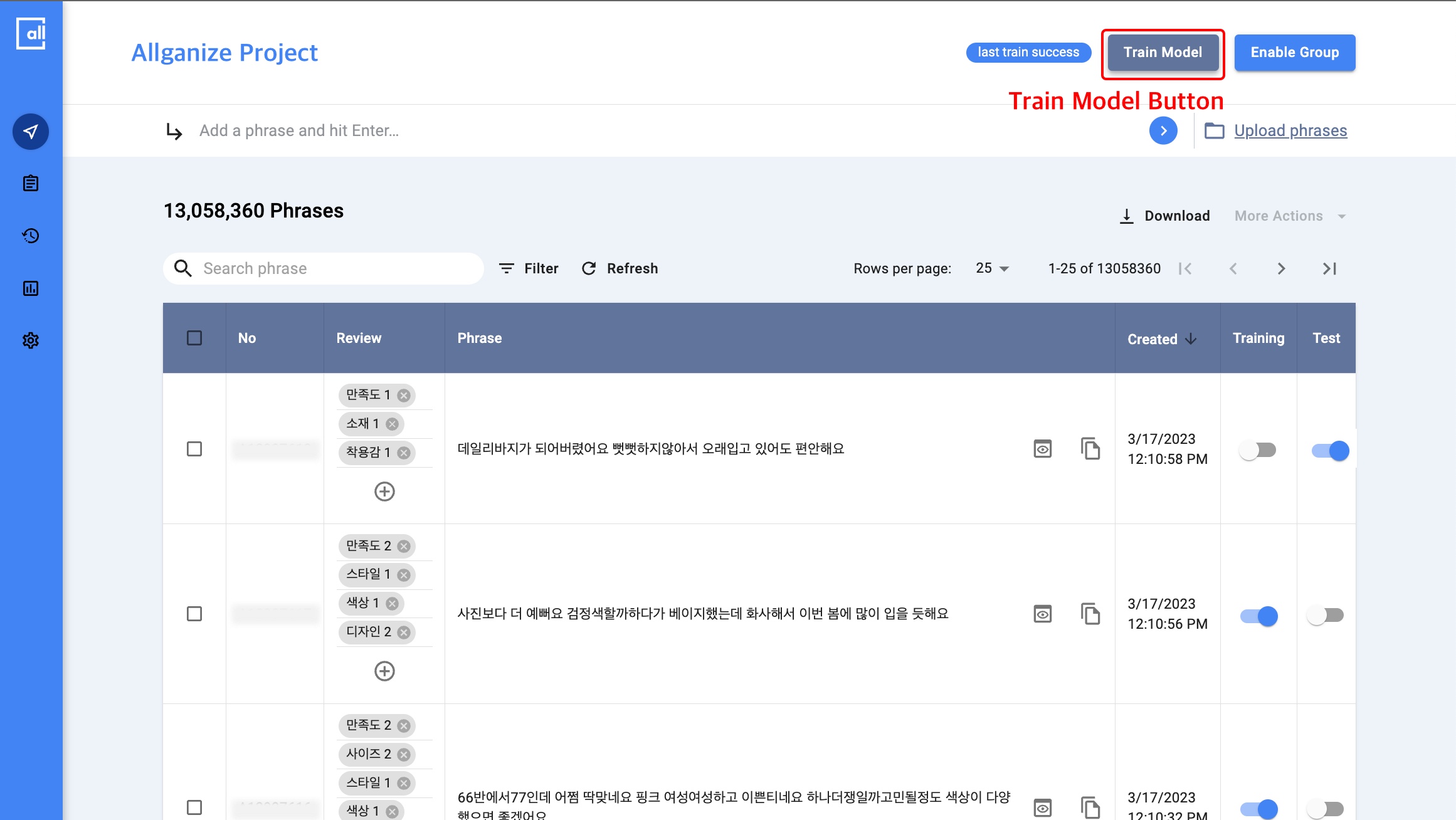
Task: Click the last train success badge
Action: pyautogui.click(x=1028, y=52)
